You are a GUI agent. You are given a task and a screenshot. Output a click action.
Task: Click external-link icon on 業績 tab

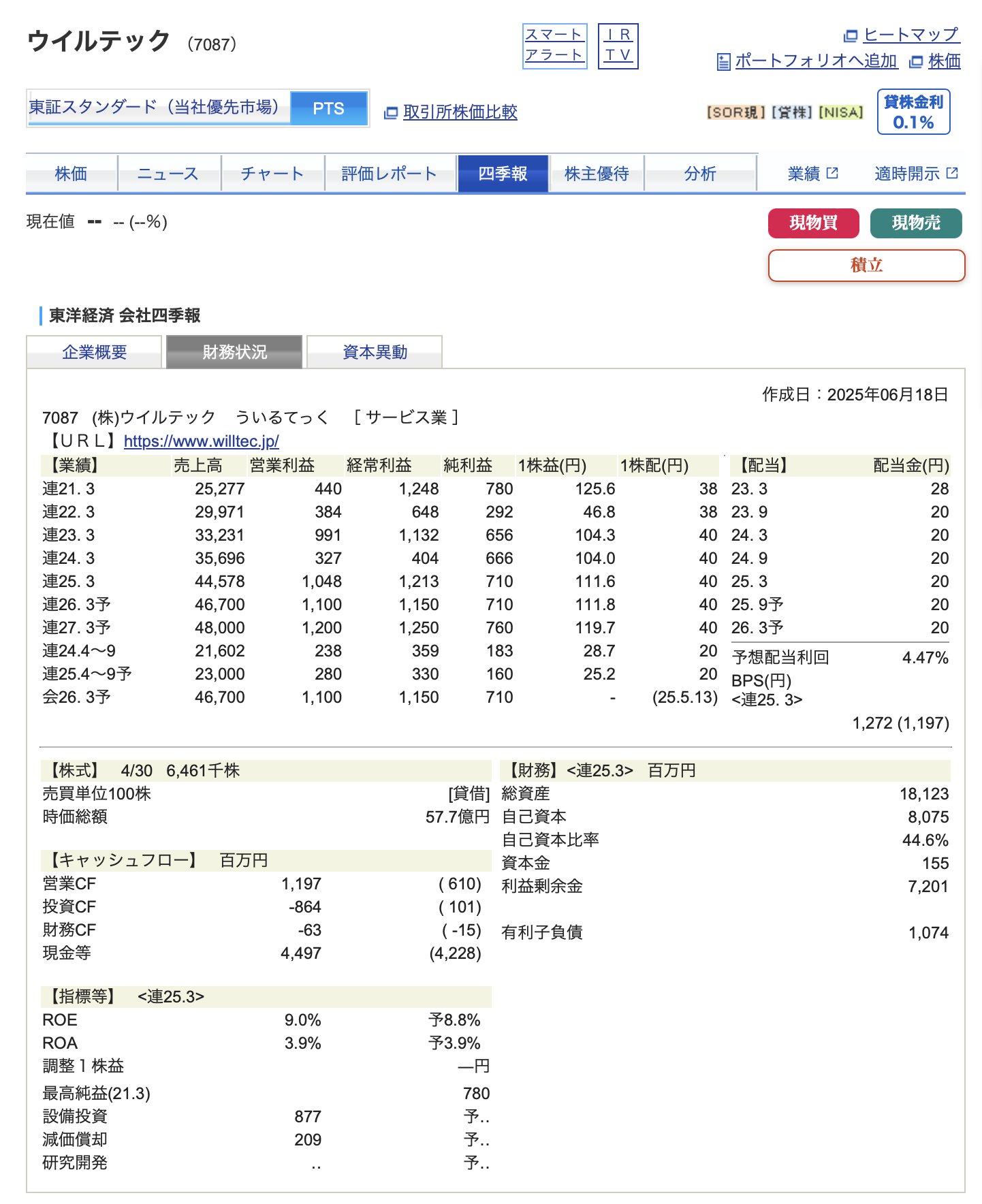pyautogui.click(x=832, y=173)
